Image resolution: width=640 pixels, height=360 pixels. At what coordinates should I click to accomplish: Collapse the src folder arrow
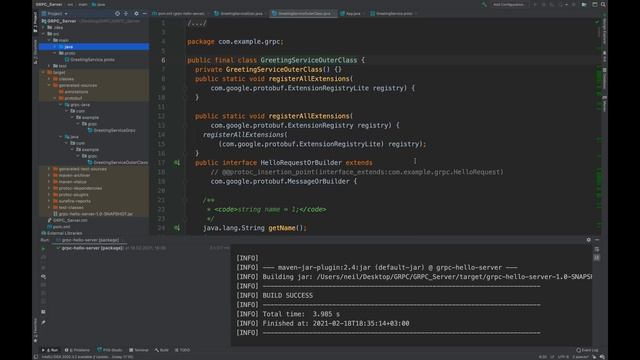pyautogui.click(x=44, y=34)
